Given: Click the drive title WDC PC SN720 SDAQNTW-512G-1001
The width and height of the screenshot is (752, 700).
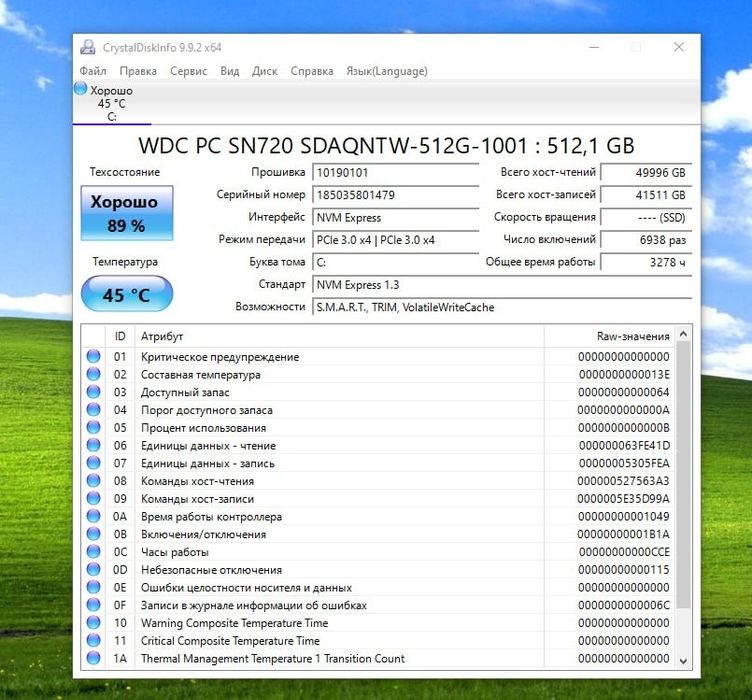Looking at the screenshot, I should pyautogui.click(x=333, y=146).
